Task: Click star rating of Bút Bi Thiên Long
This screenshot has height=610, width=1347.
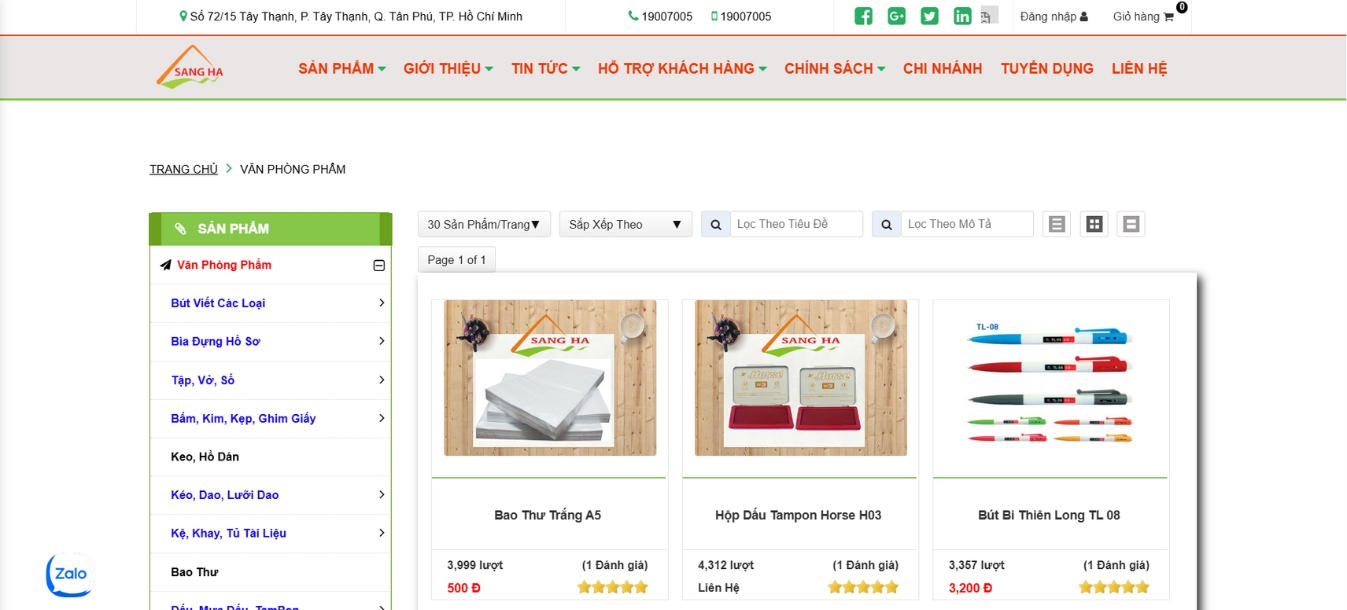Action: [x=1114, y=587]
